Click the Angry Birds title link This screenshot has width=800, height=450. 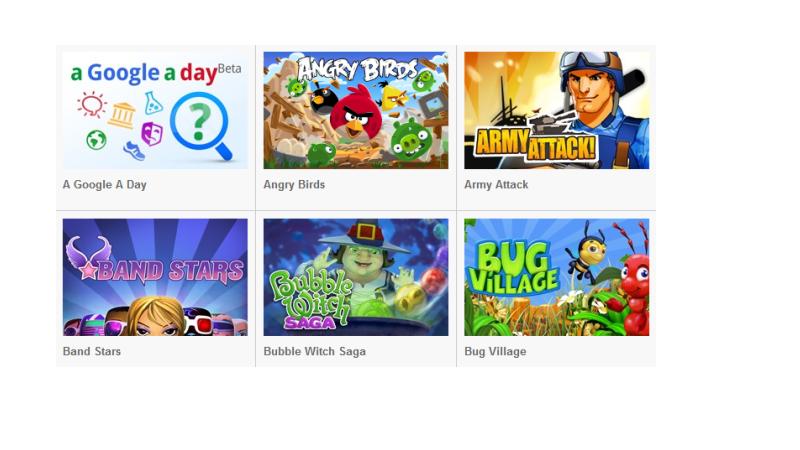click(294, 185)
